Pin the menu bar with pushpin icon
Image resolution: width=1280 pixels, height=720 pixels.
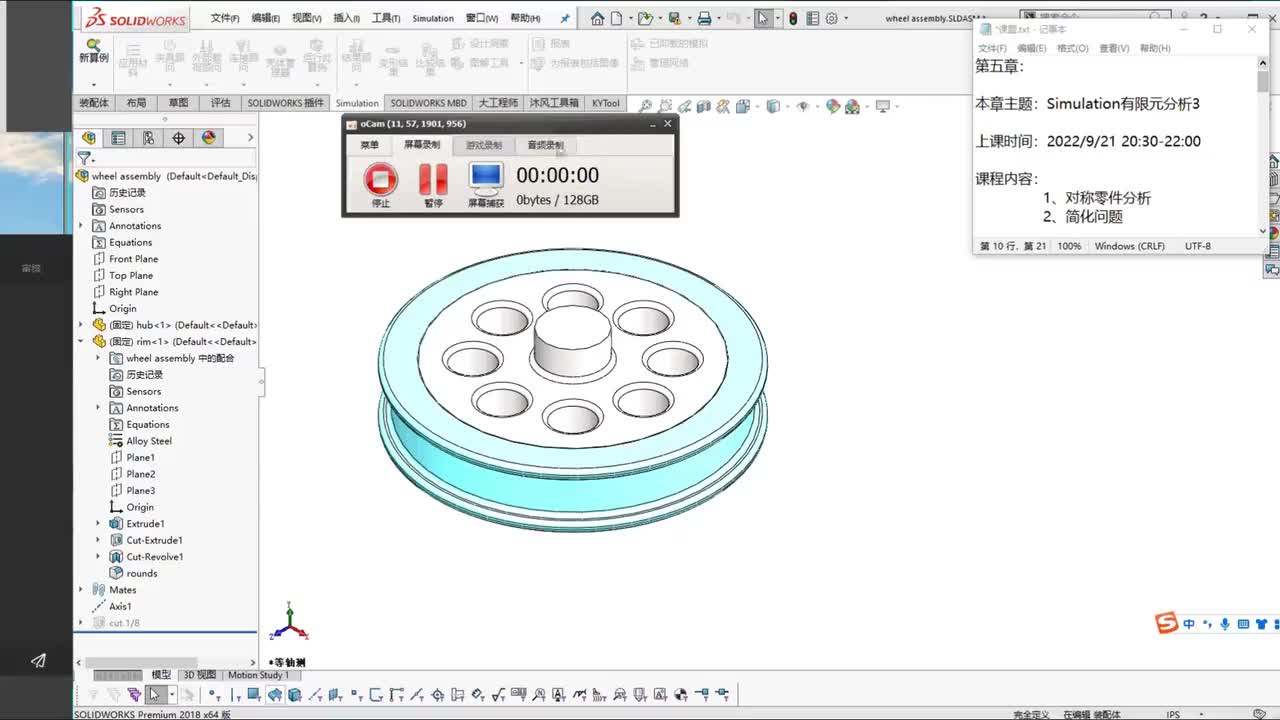[565, 18]
